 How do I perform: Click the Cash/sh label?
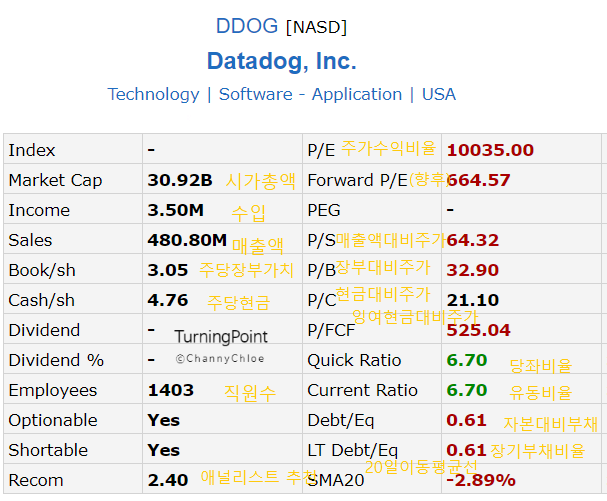pos(41,300)
